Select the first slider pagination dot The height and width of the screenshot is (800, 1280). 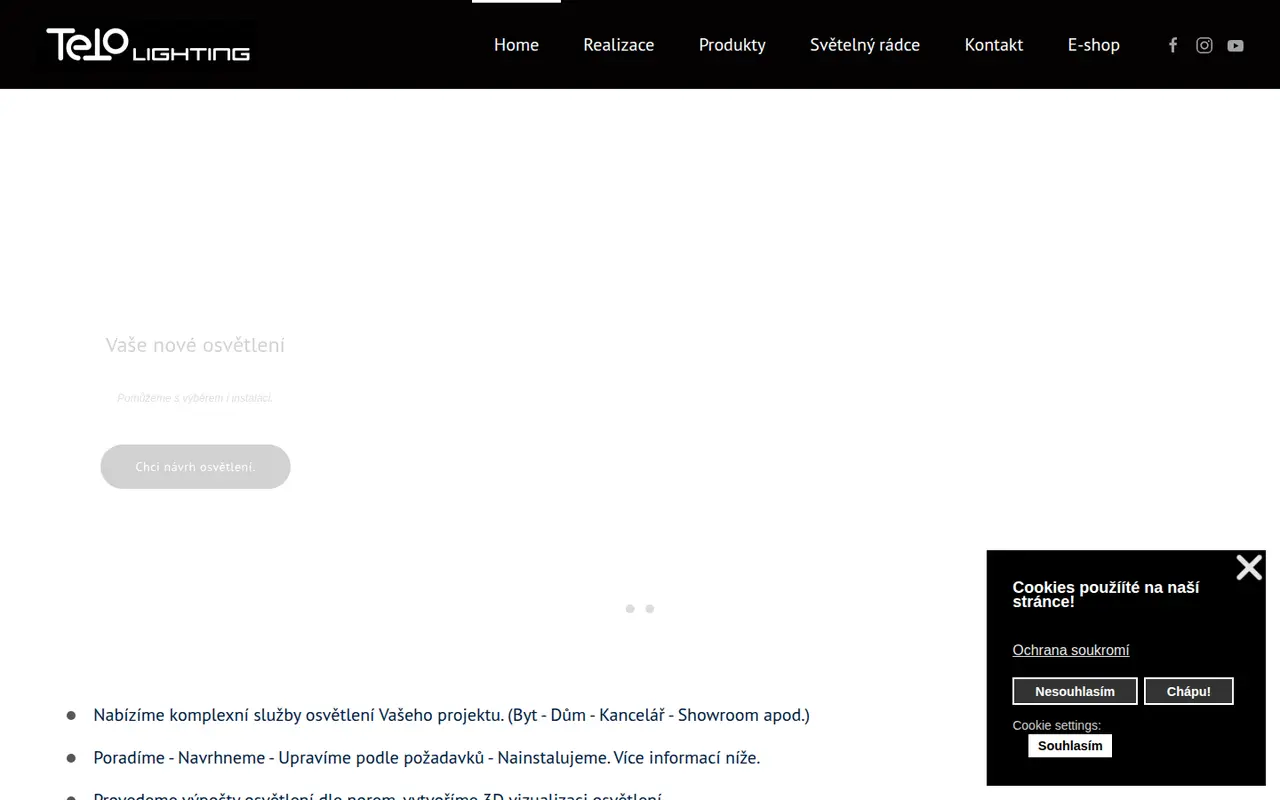tap(630, 608)
